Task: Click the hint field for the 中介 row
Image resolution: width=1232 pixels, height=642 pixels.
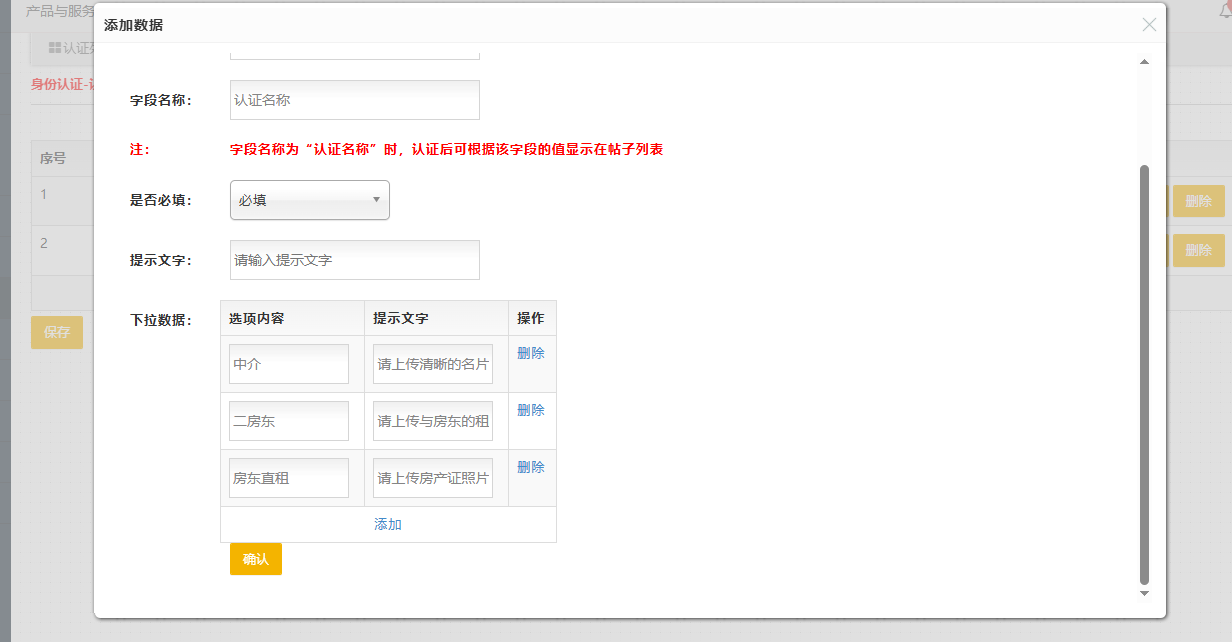Action: coord(432,364)
